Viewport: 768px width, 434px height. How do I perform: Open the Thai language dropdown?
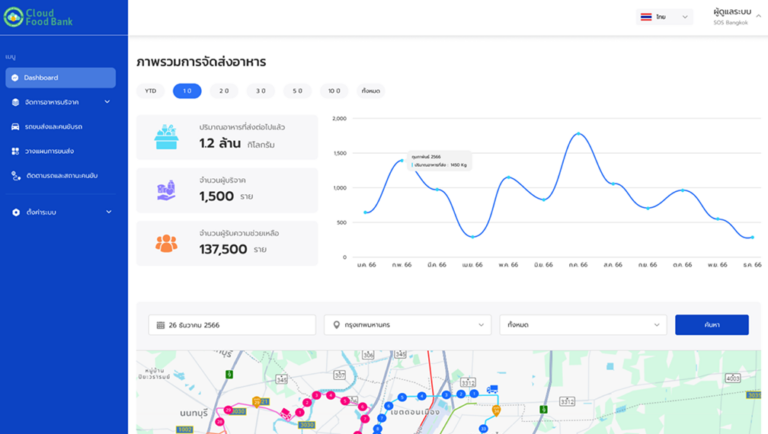coord(664,17)
